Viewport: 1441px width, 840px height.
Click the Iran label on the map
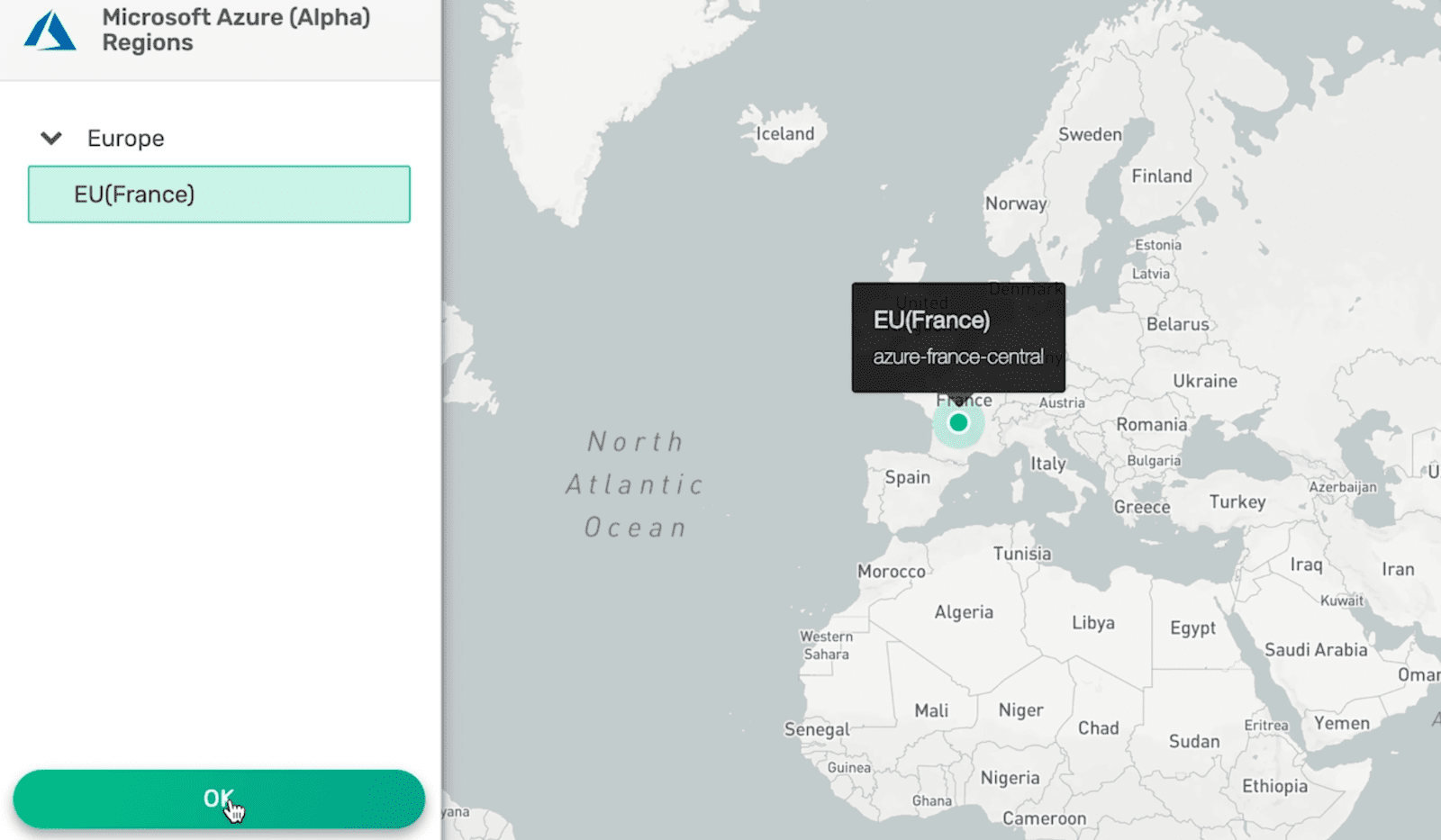tap(1398, 569)
